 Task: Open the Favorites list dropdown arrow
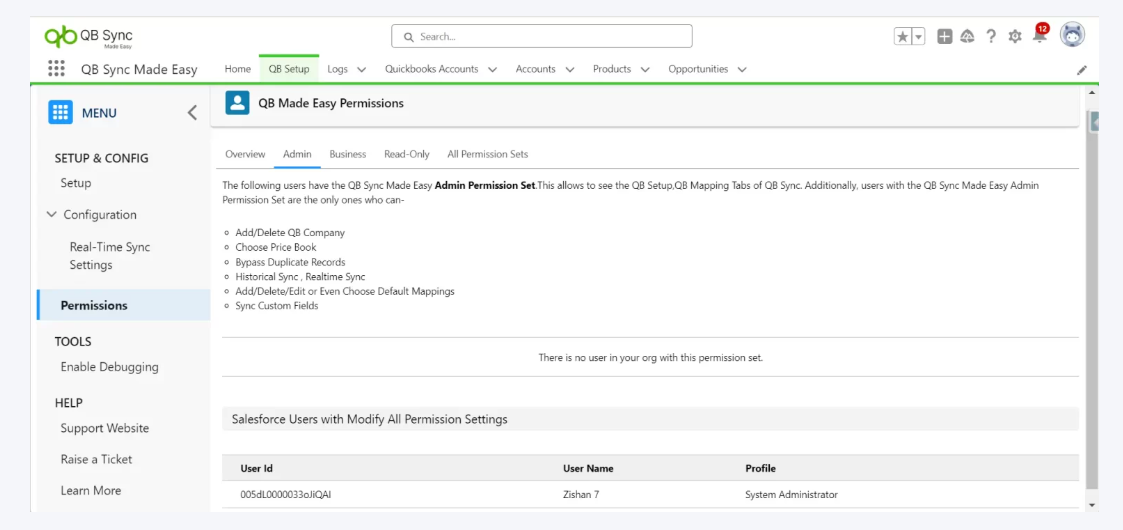(x=918, y=36)
